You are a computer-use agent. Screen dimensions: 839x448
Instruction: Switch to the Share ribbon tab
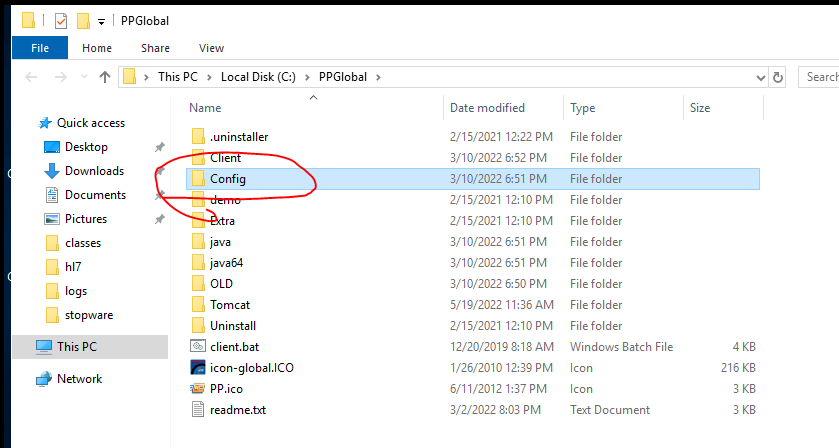pos(155,48)
